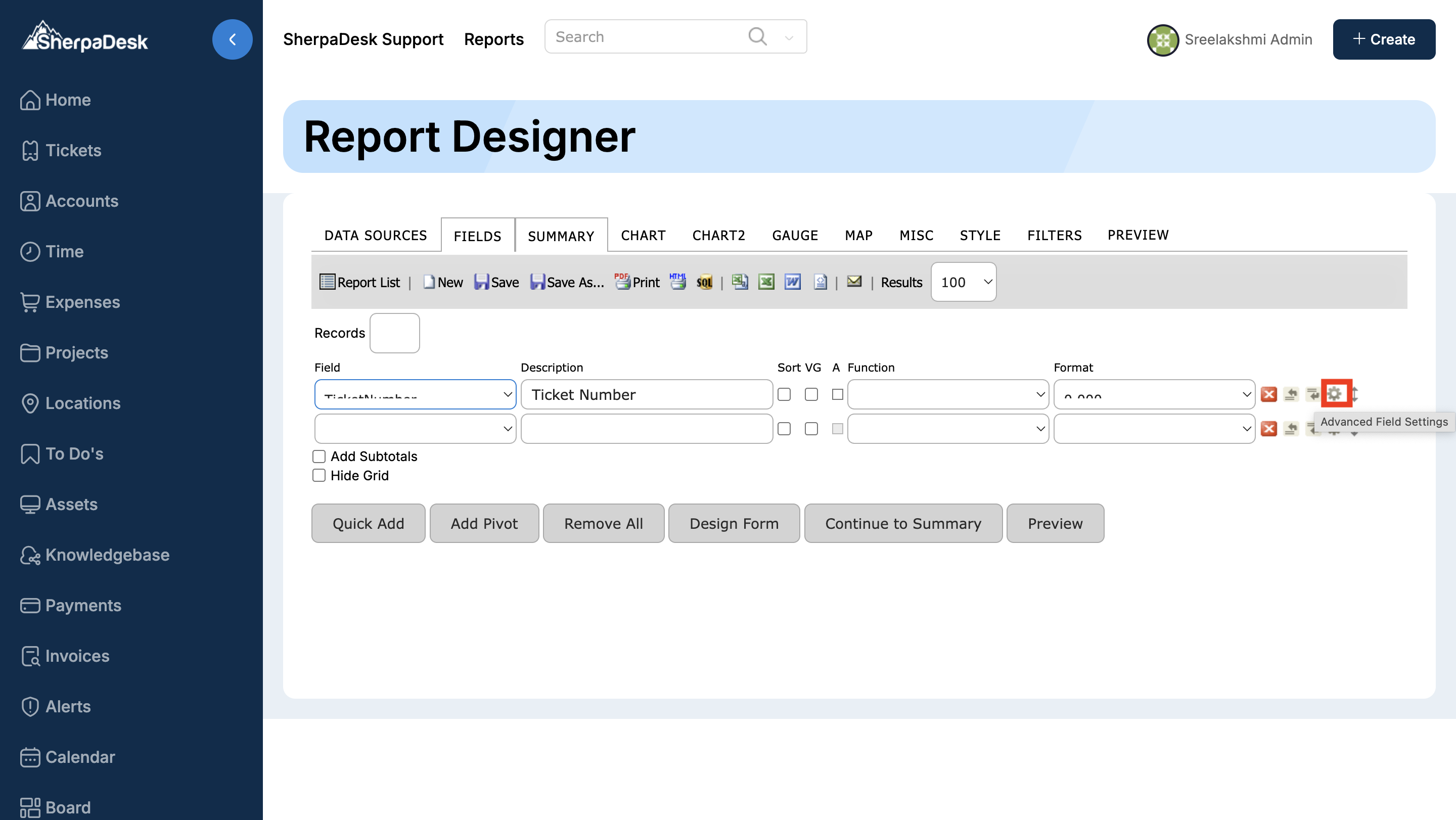Click the Quick Add button
The image size is (1456, 820).
tap(368, 523)
